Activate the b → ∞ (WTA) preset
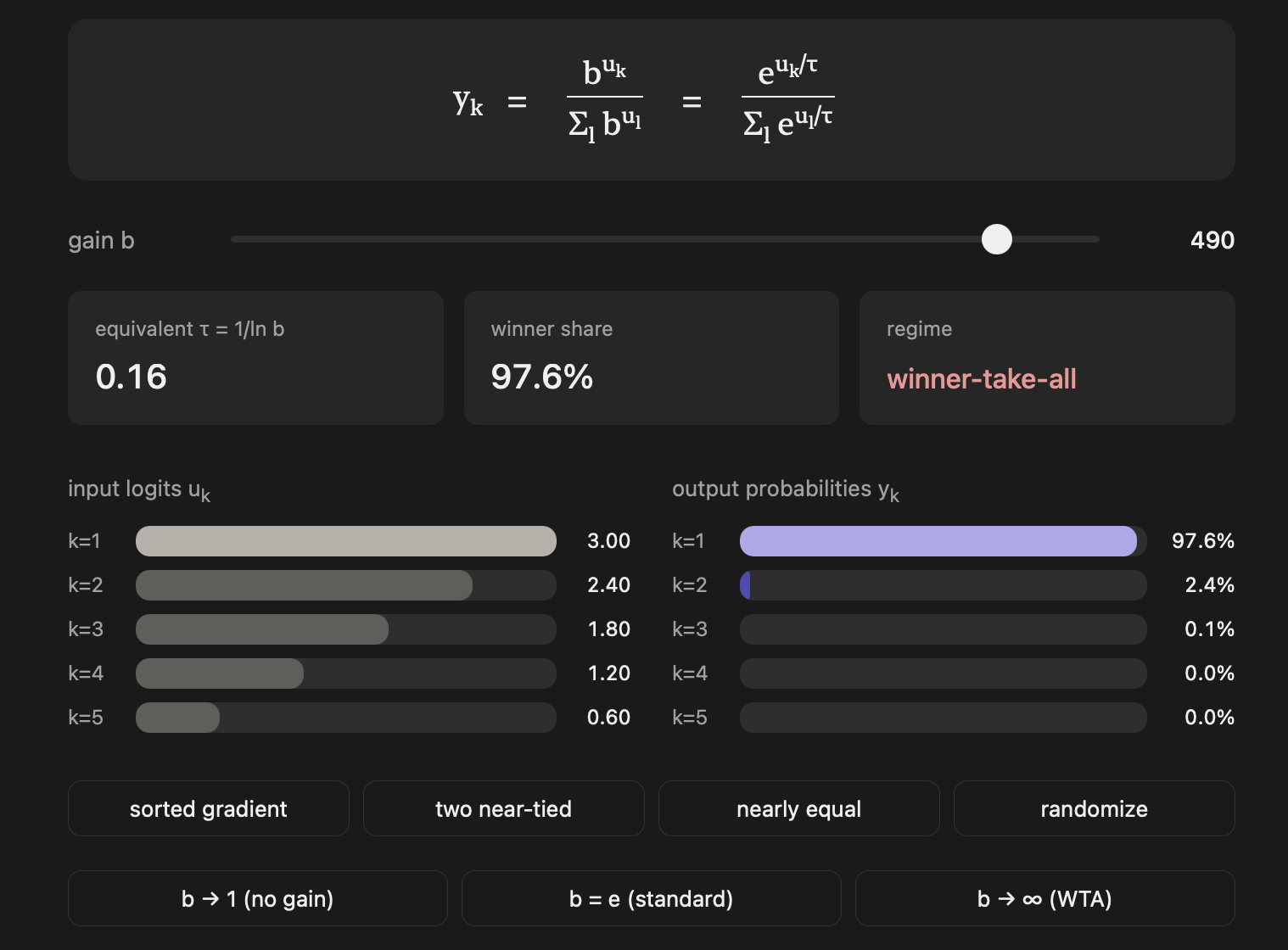The image size is (1288, 950). coord(1046,898)
